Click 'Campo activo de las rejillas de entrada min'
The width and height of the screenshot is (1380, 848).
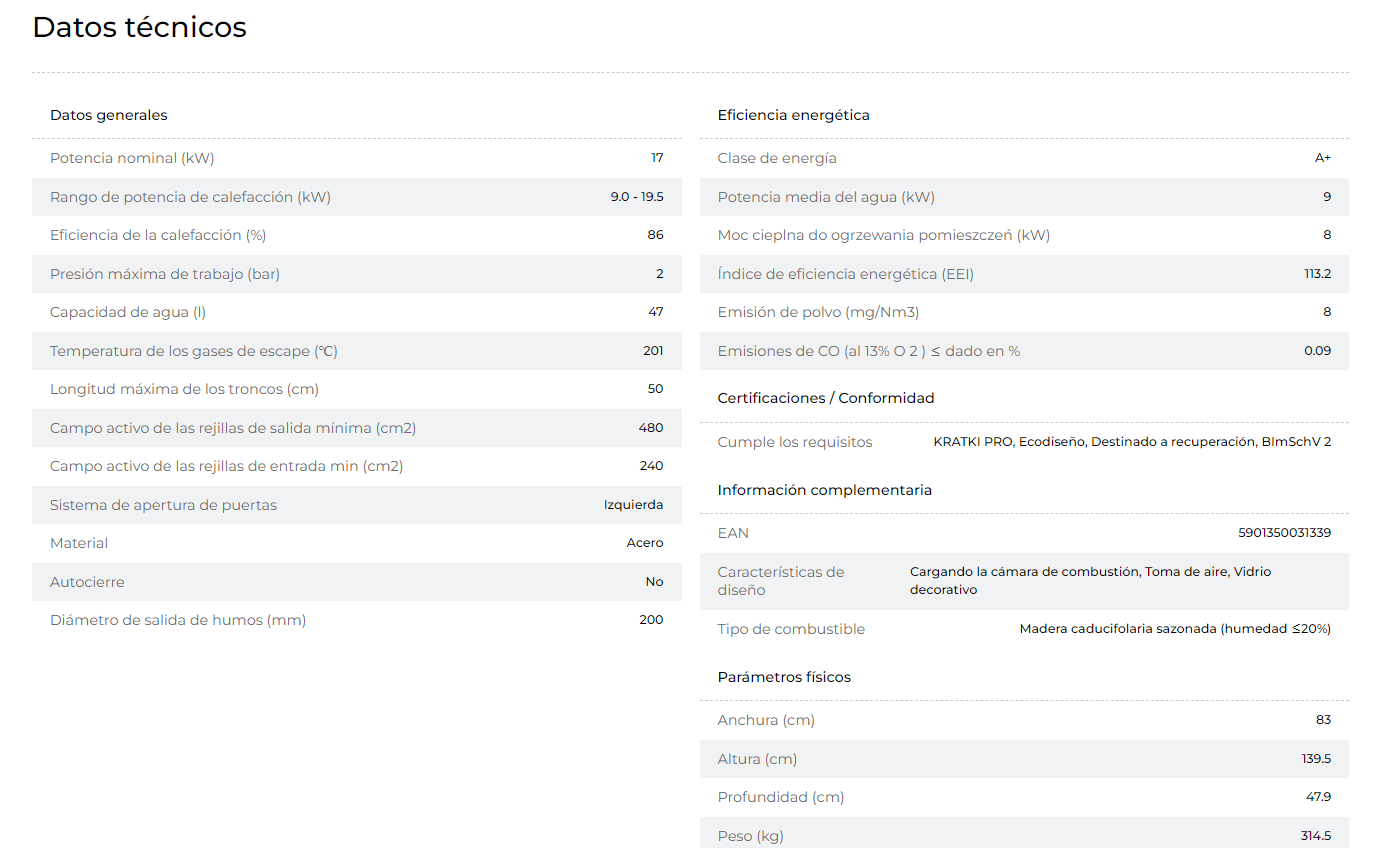(227, 466)
